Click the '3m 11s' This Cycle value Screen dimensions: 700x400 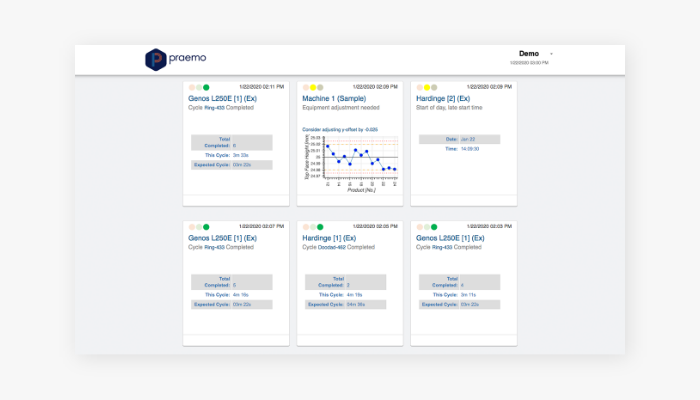point(468,295)
